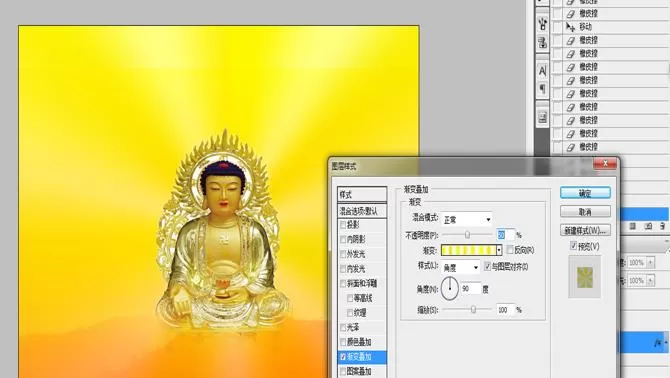
Task: Click the angle field showing 90
Action: click(470, 289)
